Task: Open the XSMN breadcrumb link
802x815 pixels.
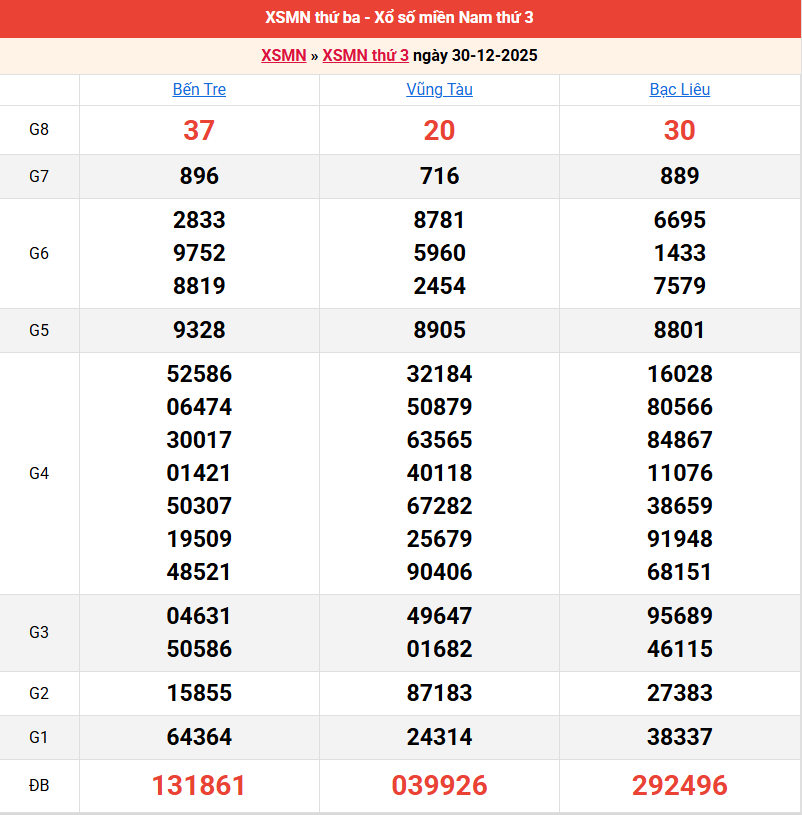Action: click(x=283, y=56)
